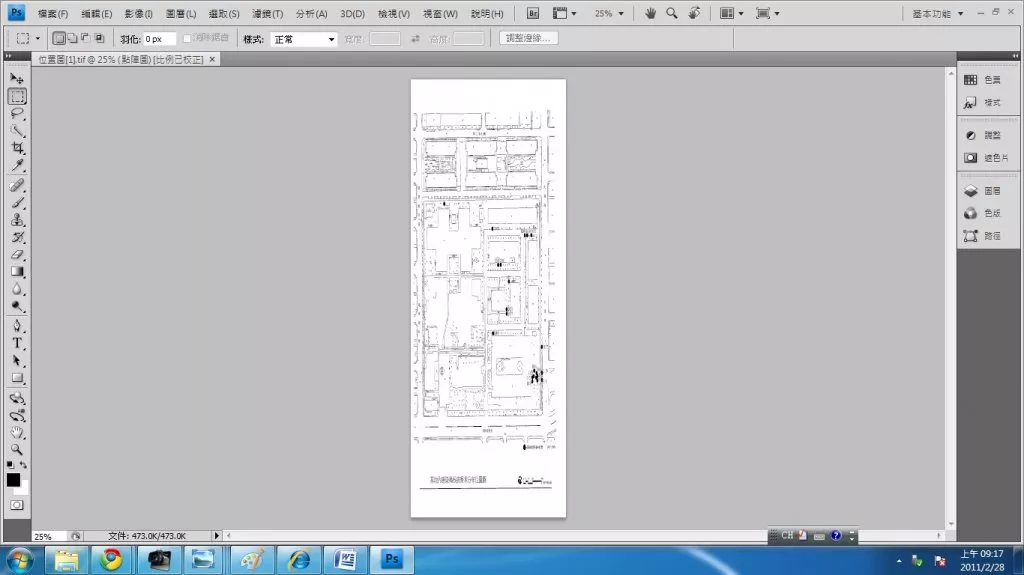Screen dimensions: 1024x575
Task: Open the 濾鏡(T) menu
Action: tap(268, 14)
